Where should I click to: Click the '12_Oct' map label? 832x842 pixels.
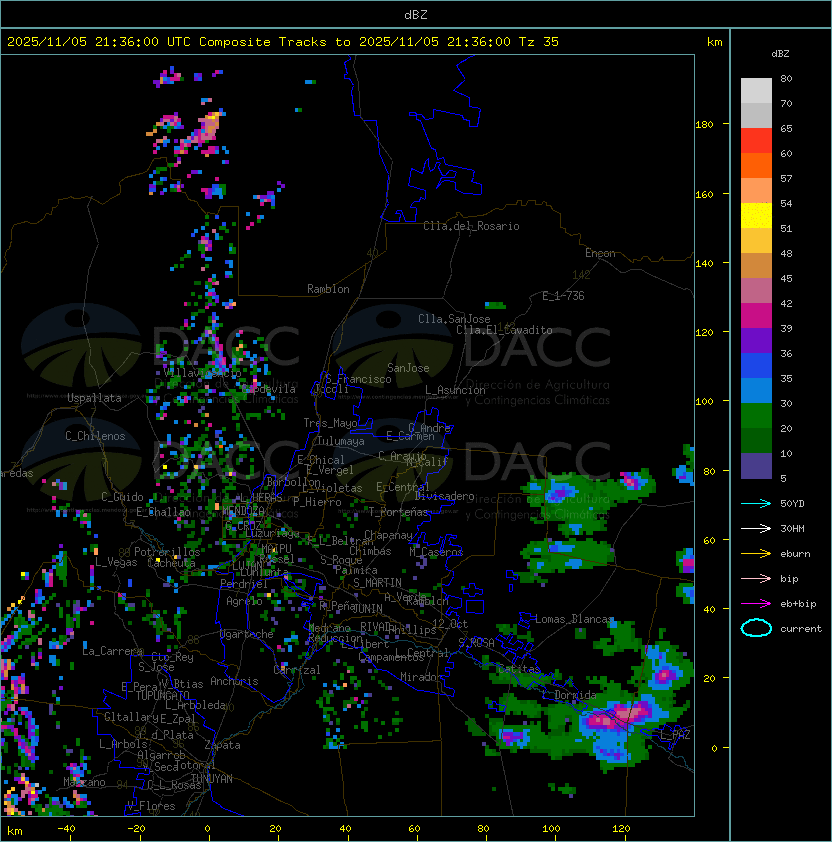pyautogui.click(x=450, y=624)
